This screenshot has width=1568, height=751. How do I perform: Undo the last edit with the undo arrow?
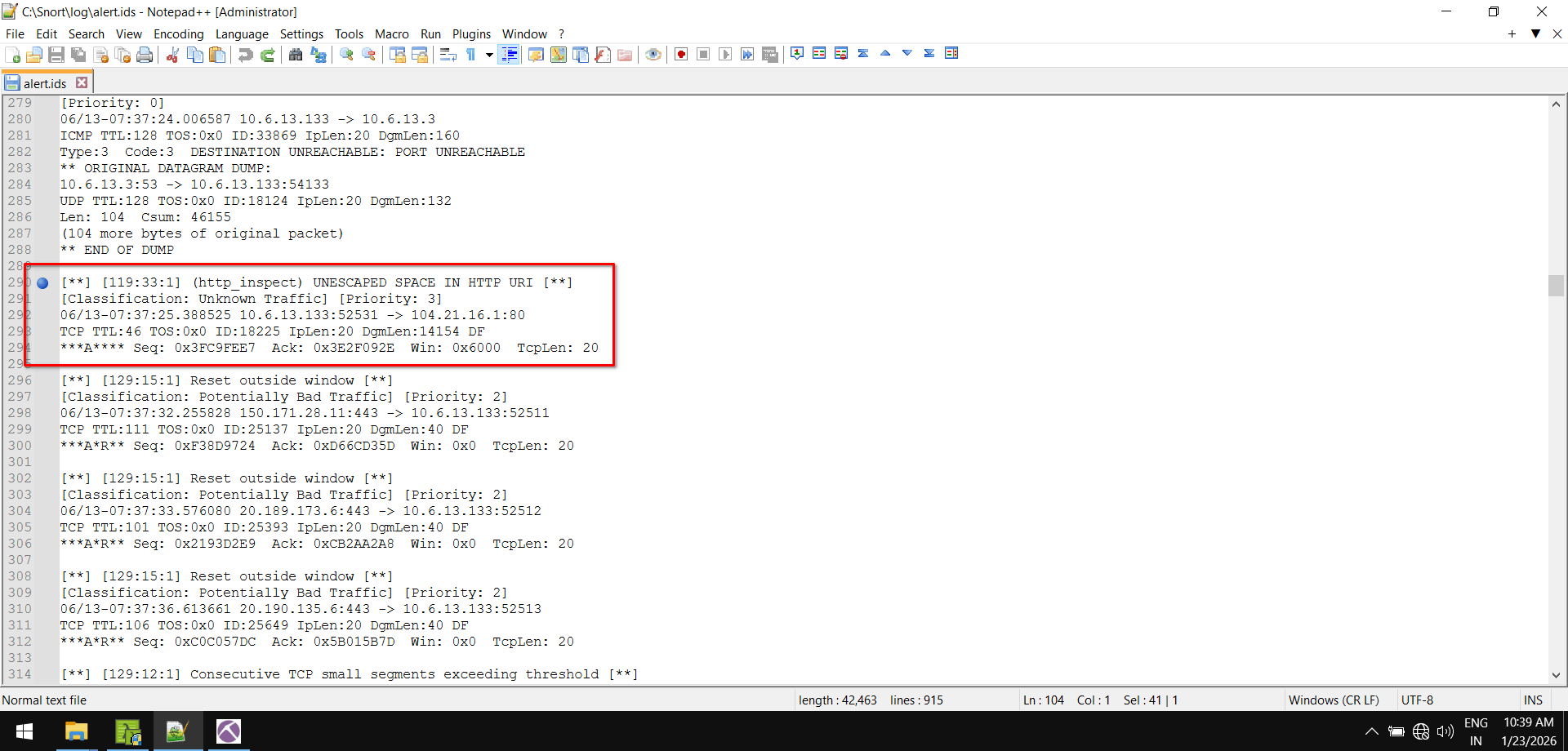[245, 54]
